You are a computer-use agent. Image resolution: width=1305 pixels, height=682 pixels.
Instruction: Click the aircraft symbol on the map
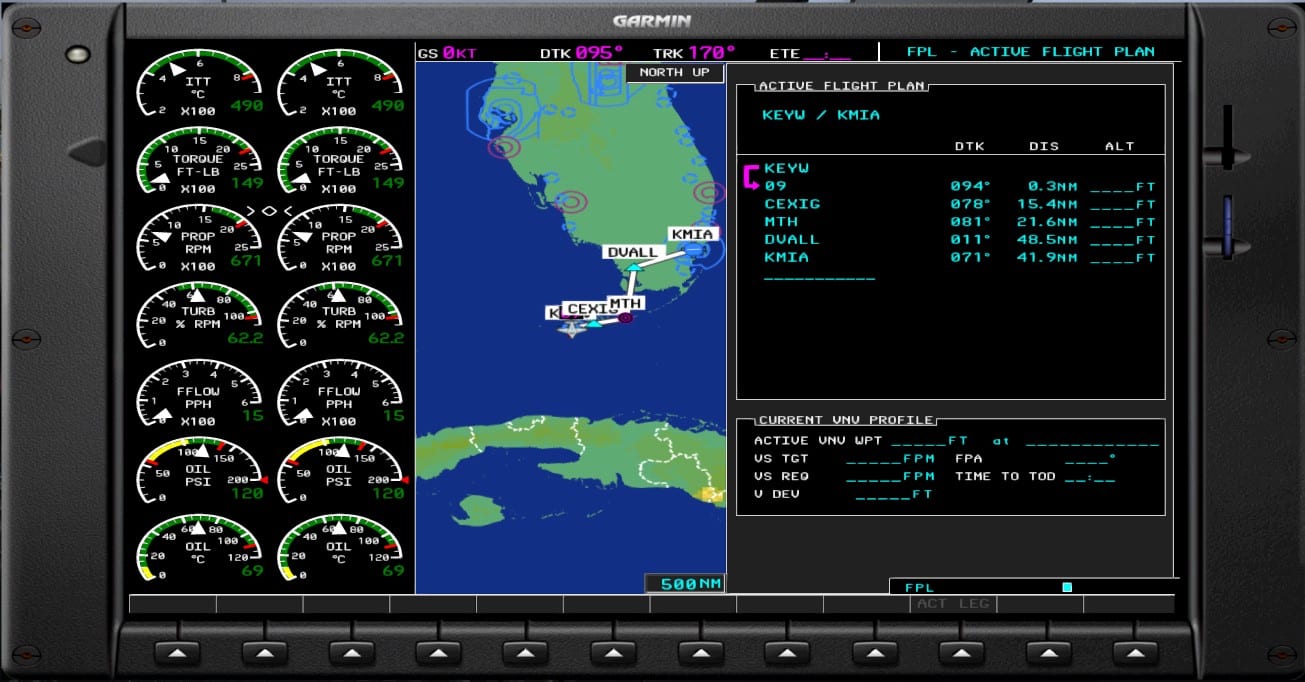click(571, 328)
